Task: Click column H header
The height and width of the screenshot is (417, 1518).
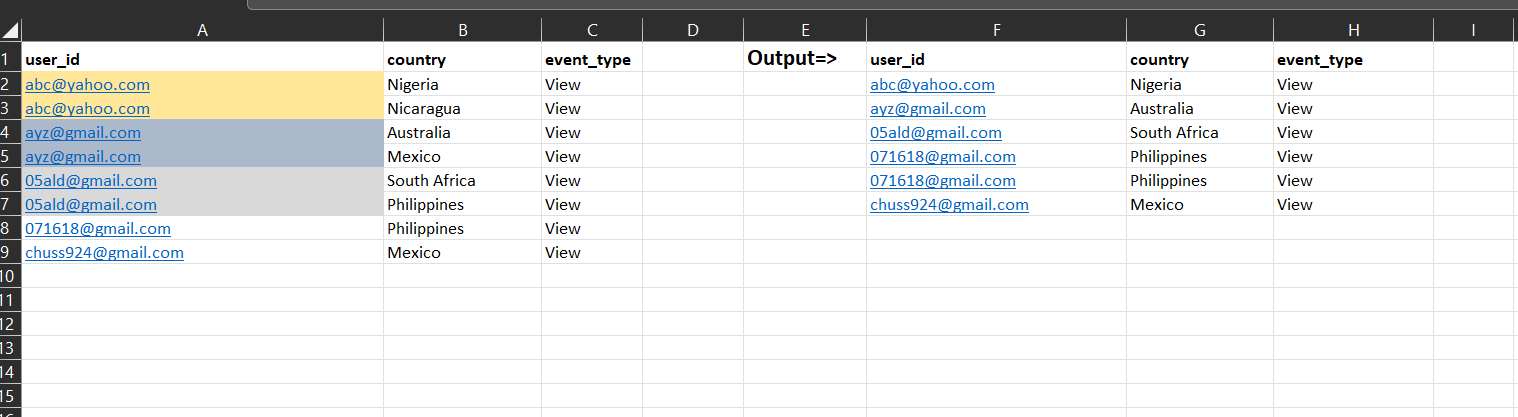Action: click(1353, 30)
